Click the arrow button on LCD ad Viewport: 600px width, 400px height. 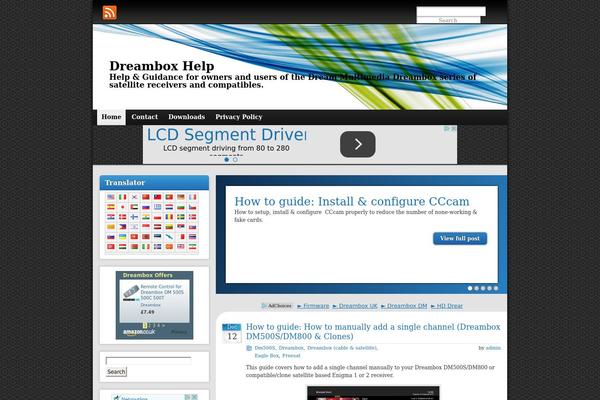tap(358, 144)
